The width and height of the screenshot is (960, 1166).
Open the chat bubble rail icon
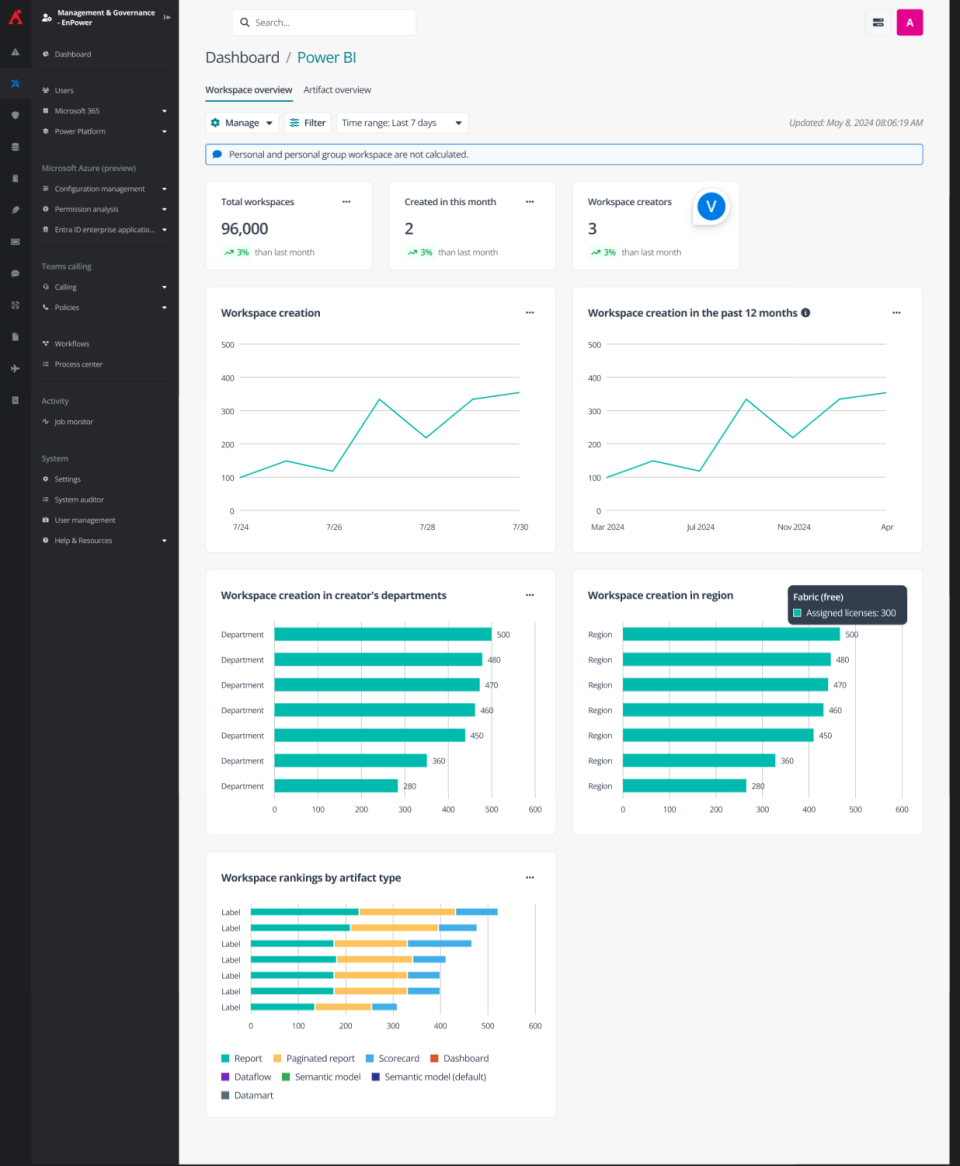click(16, 274)
